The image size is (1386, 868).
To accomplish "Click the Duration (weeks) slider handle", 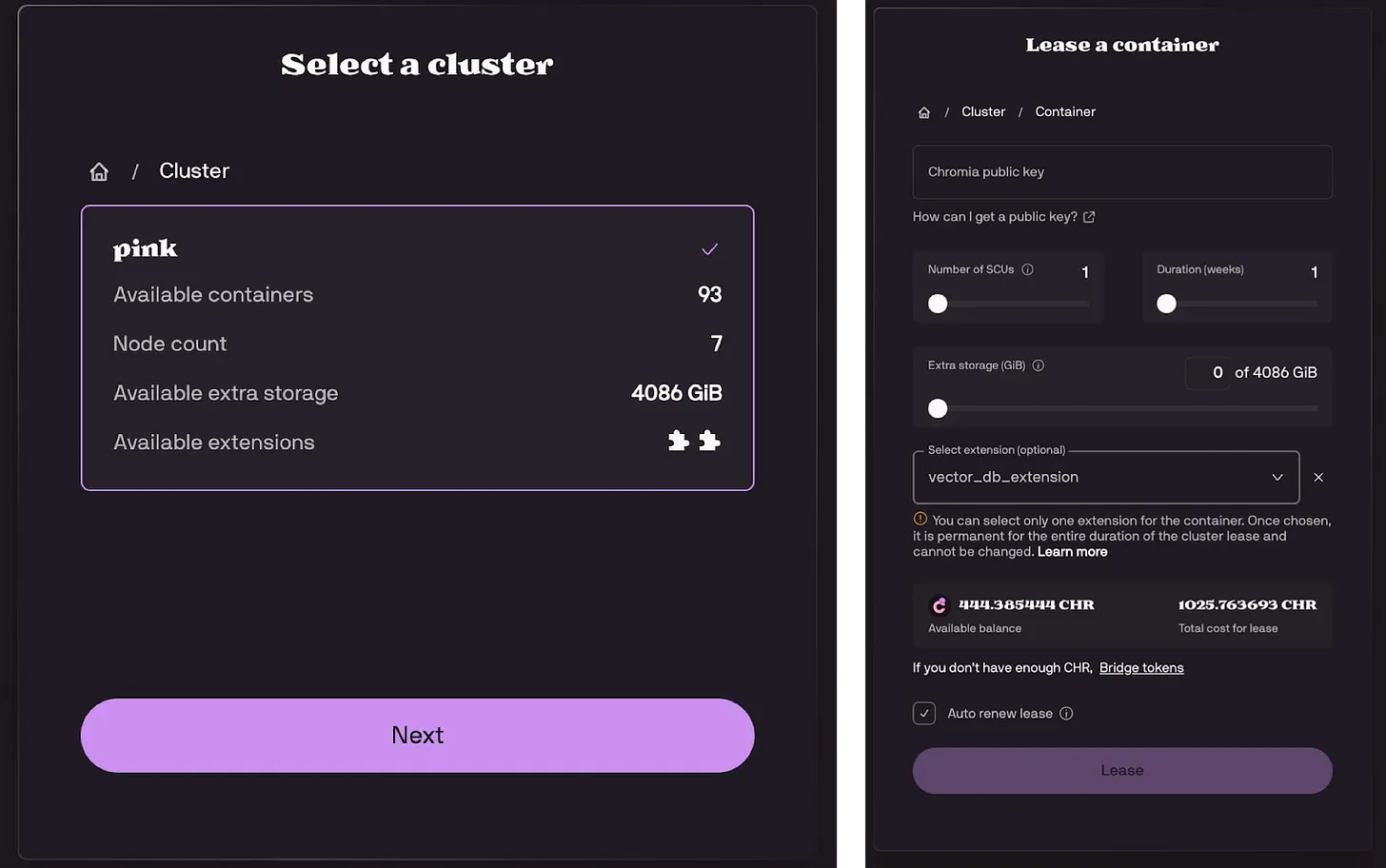I will pyautogui.click(x=1166, y=304).
